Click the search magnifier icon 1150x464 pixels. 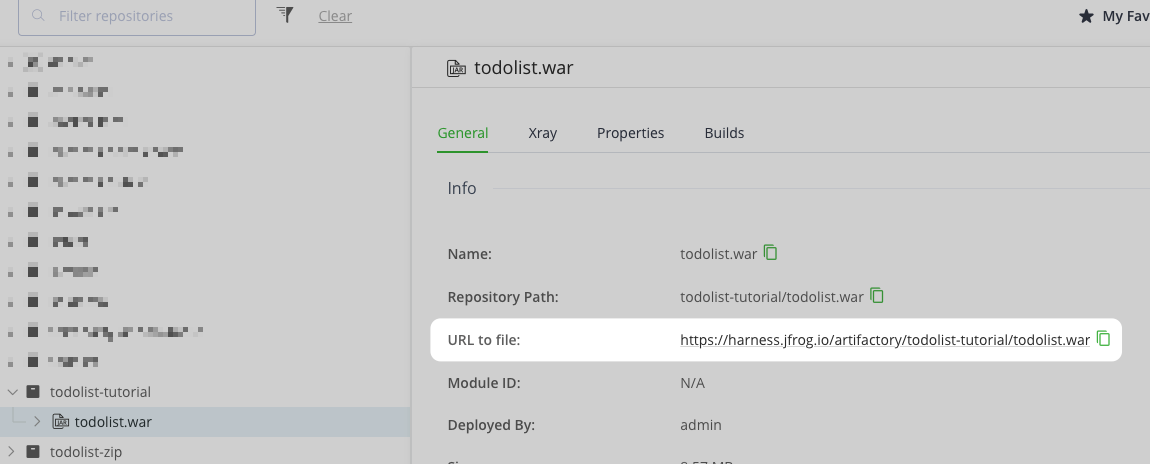coord(38,16)
